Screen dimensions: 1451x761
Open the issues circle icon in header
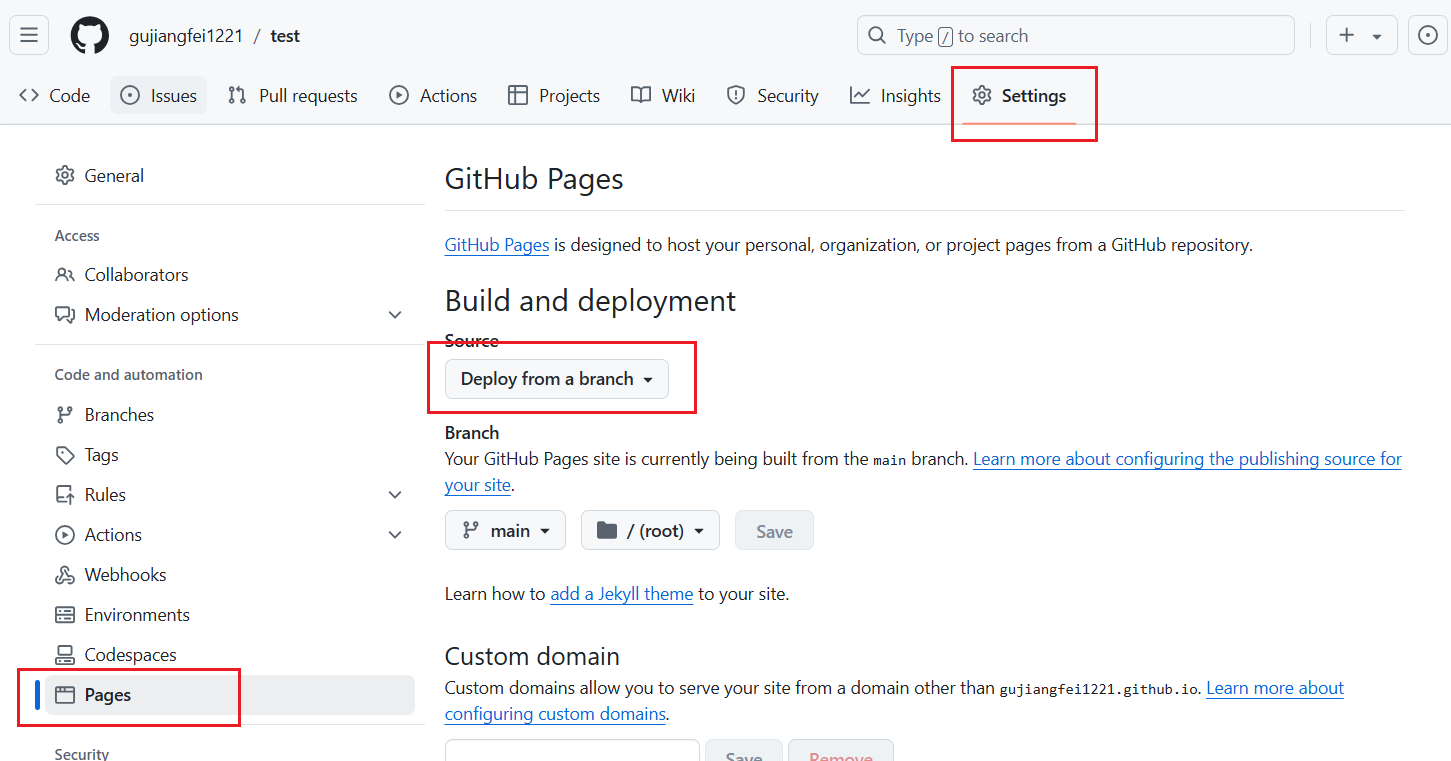pyautogui.click(x=1428, y=36)
